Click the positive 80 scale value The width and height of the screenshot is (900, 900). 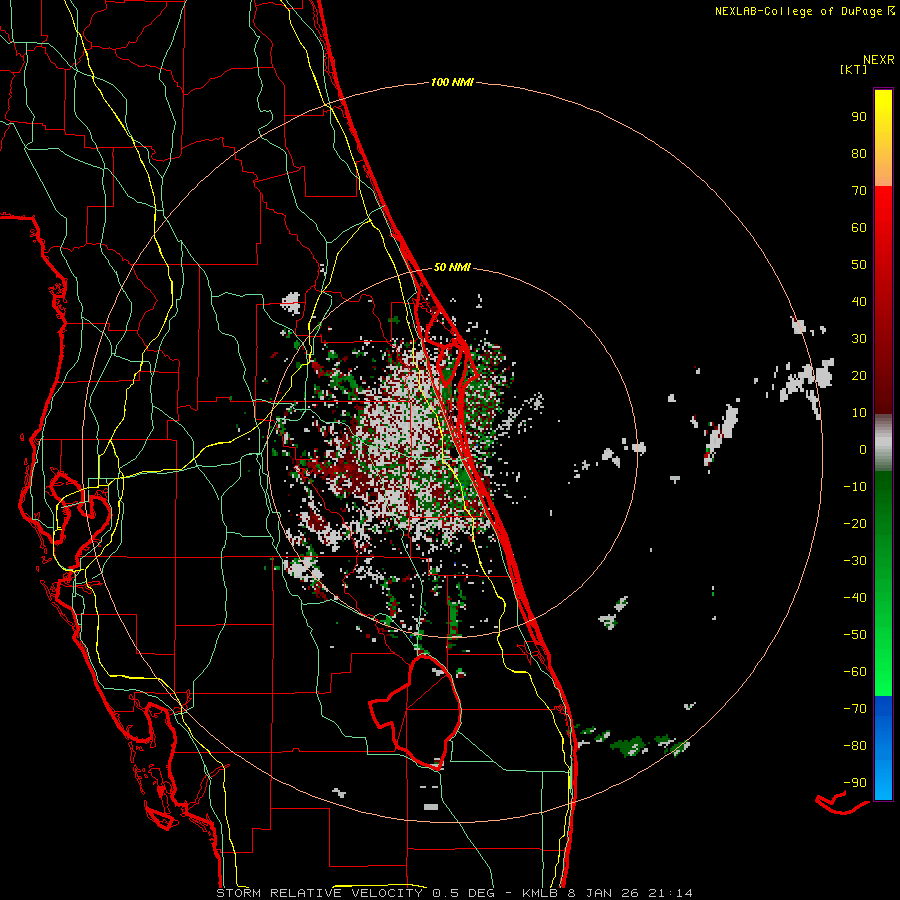pyautogui.click(x=859, y=154)
